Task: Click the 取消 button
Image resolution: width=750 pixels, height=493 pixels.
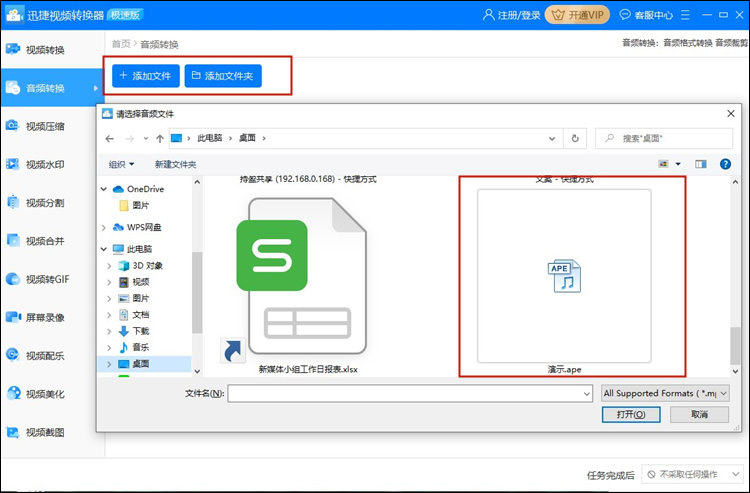Action: [x=699, y=415]
